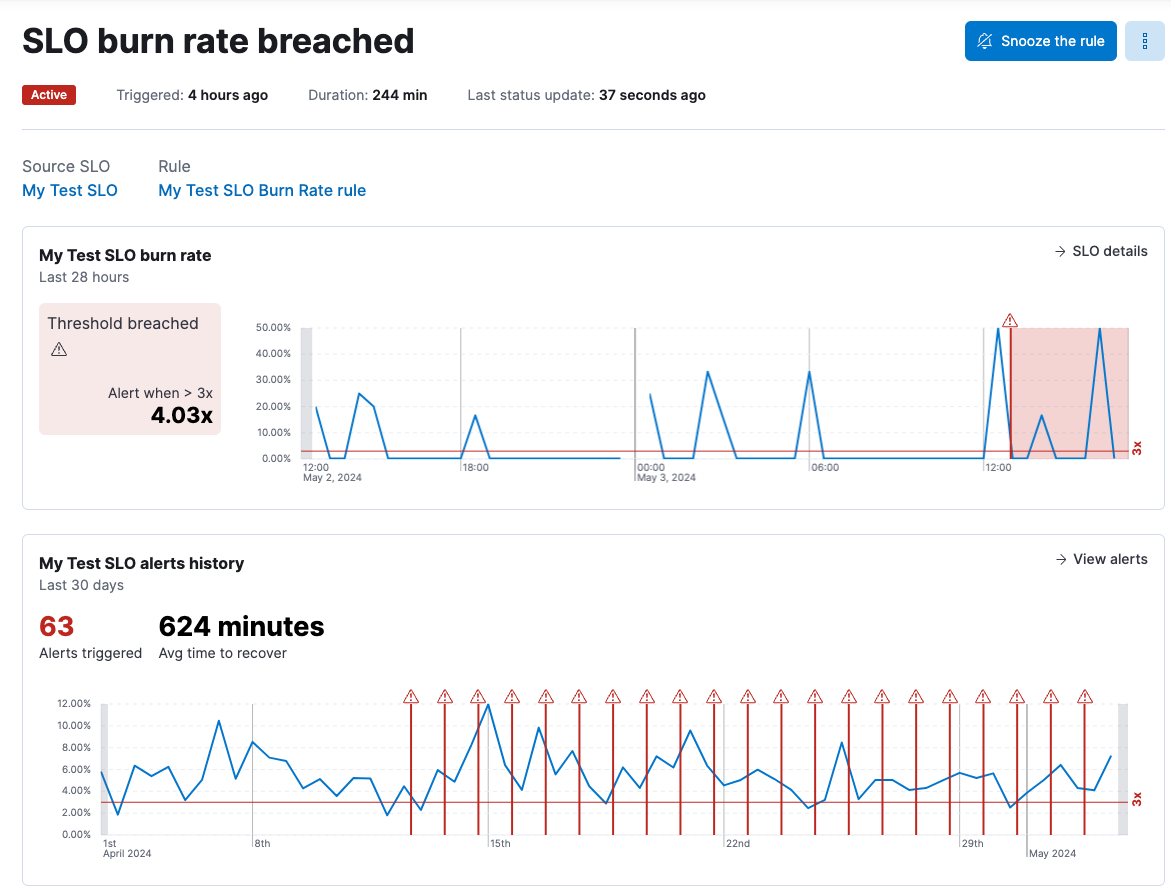Open My Test SLO Burn Rate rule link
1171x892 pixels.
tap(262, 190)
